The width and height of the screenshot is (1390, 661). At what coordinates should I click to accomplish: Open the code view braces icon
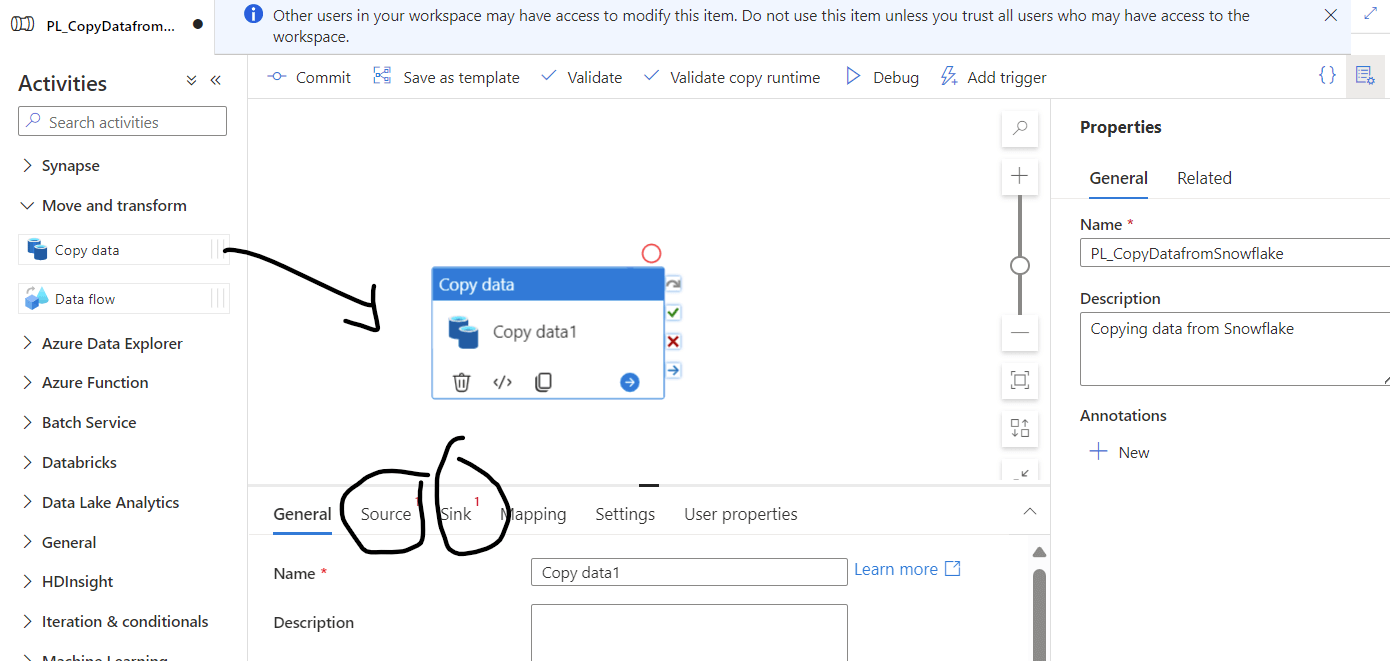1327,75
